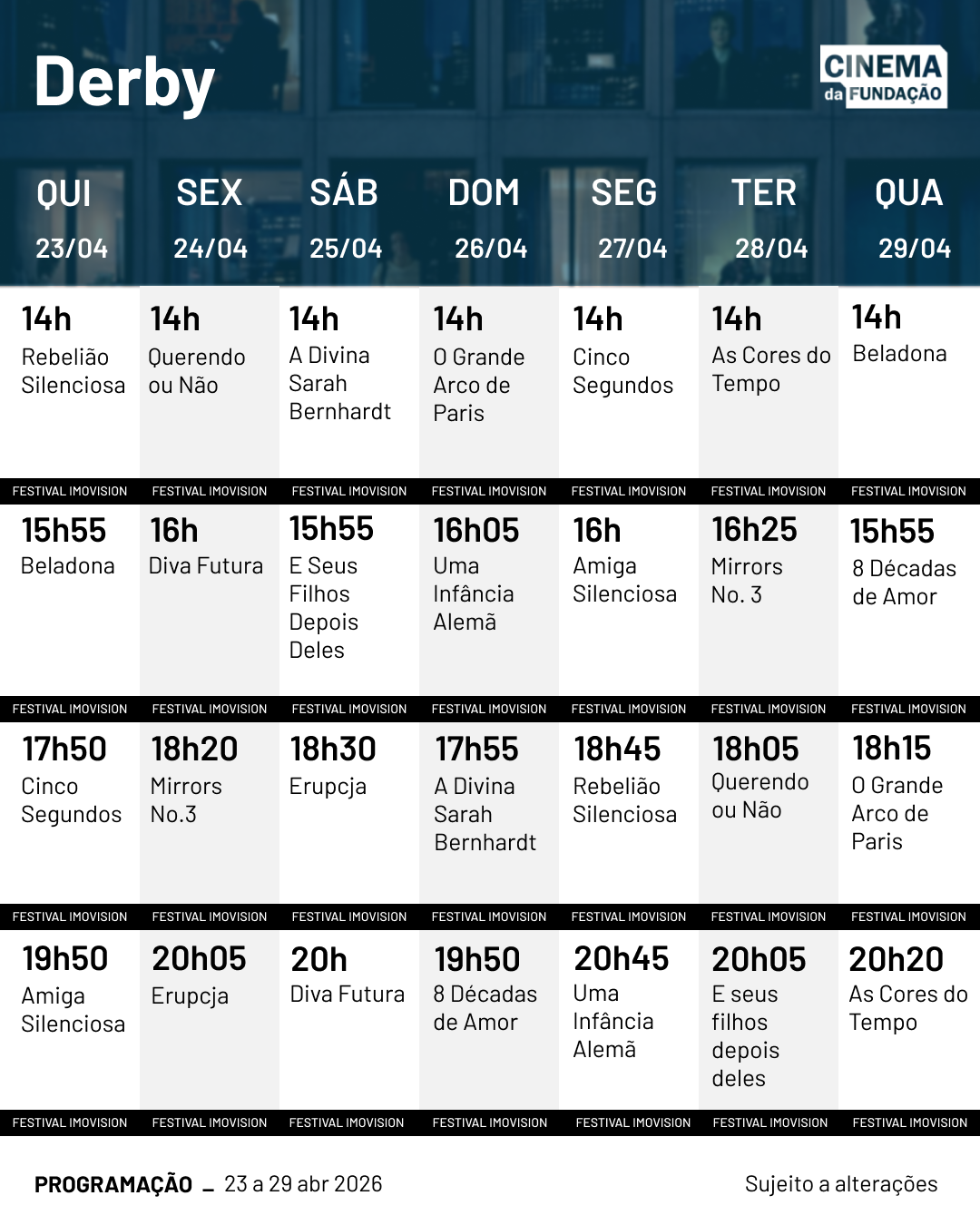
Task: Click the Derby title heading
Action: pyautogui.click(x=124, y=83)
